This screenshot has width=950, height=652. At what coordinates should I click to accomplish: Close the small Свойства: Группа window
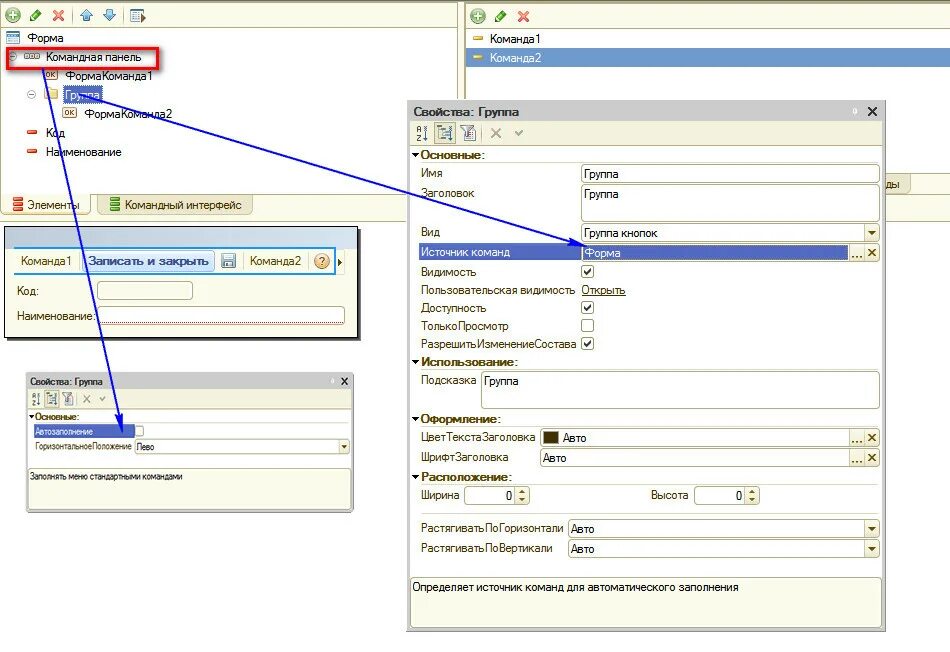(x=344, y=381)
